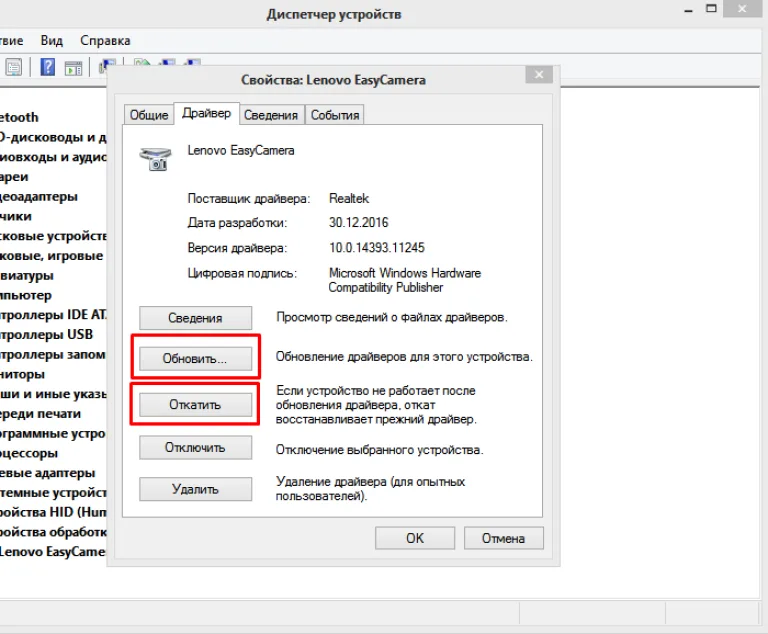Select the дисководы tree row
Image resolution: width=768 pixels, height=634 pixels.
(53, 137)
